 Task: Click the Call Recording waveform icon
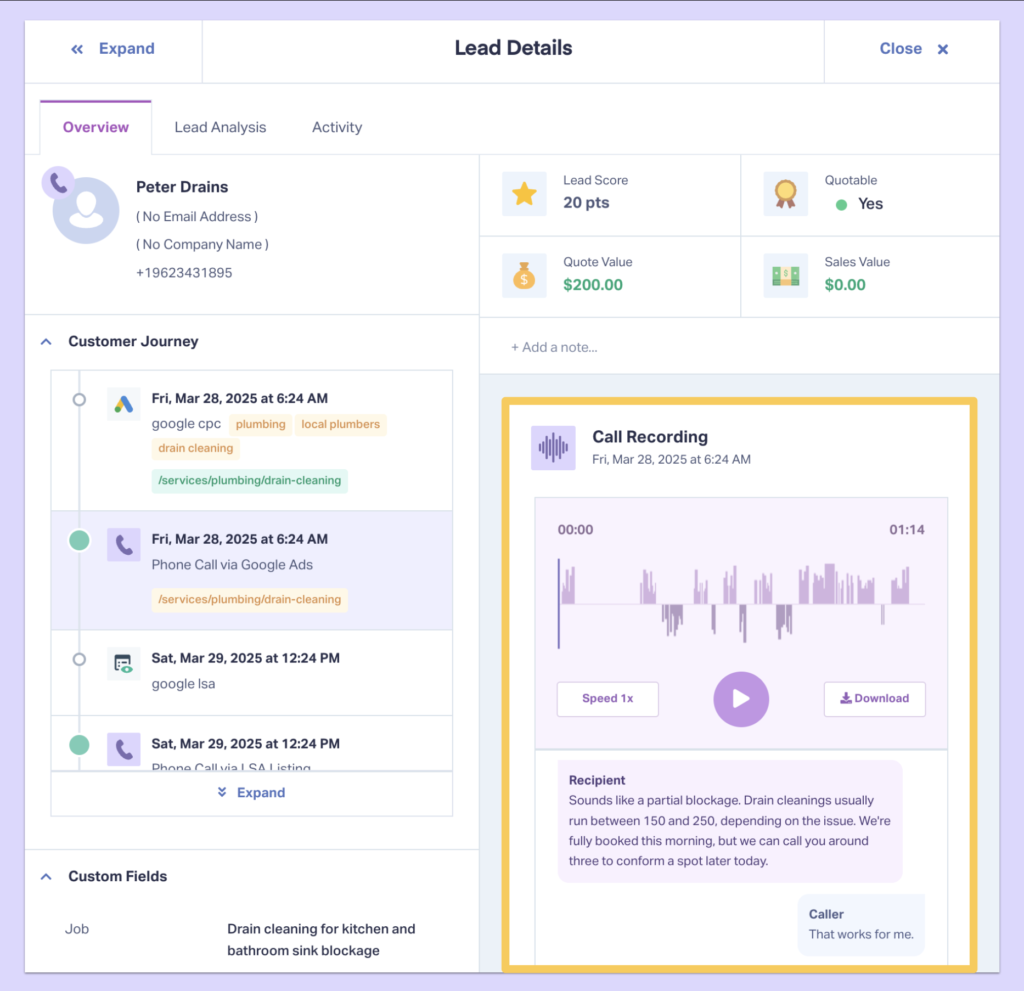(553, 447)
